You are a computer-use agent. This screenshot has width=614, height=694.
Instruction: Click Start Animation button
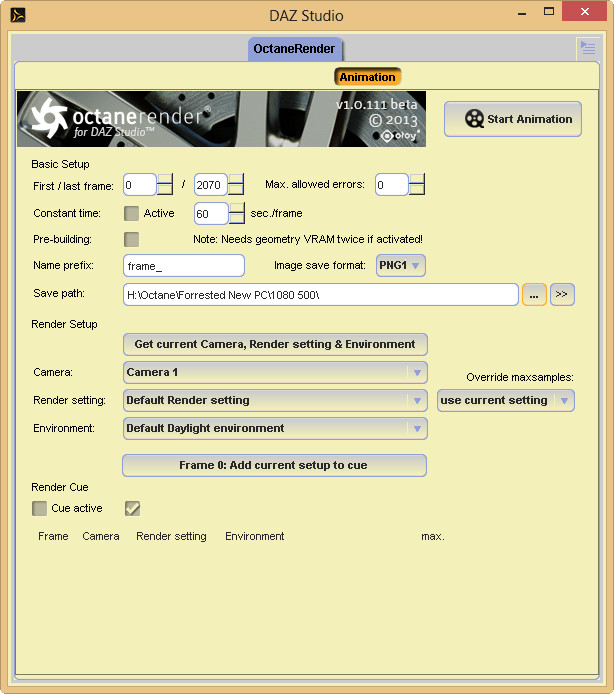pyautogui.click(x=513, y=119)
